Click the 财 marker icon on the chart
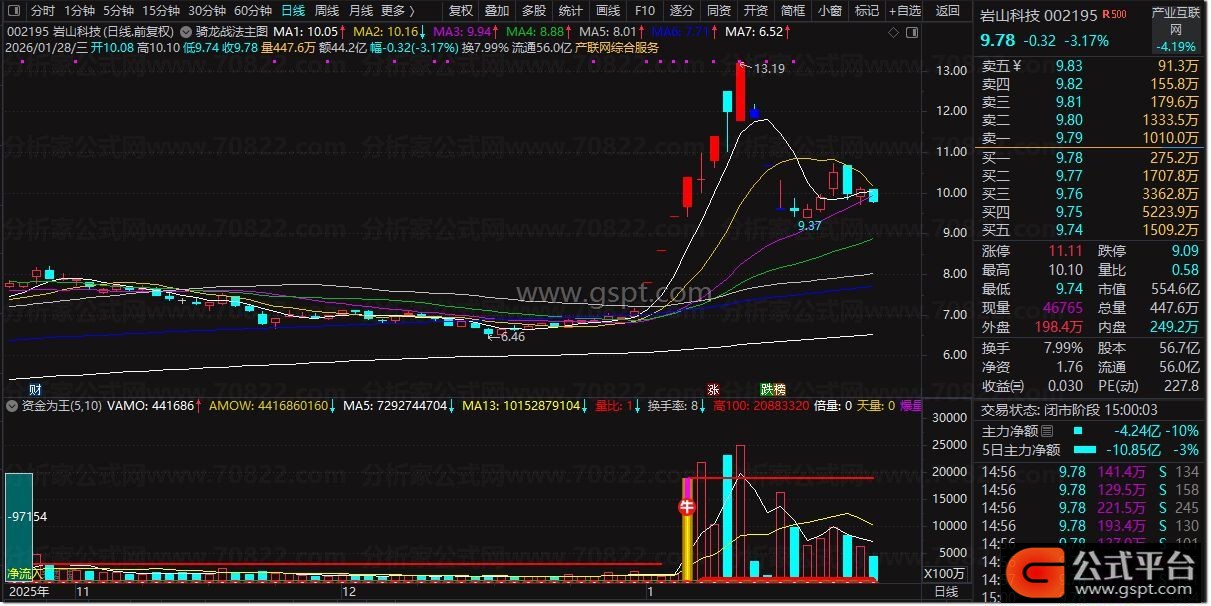 click(35, 389)
